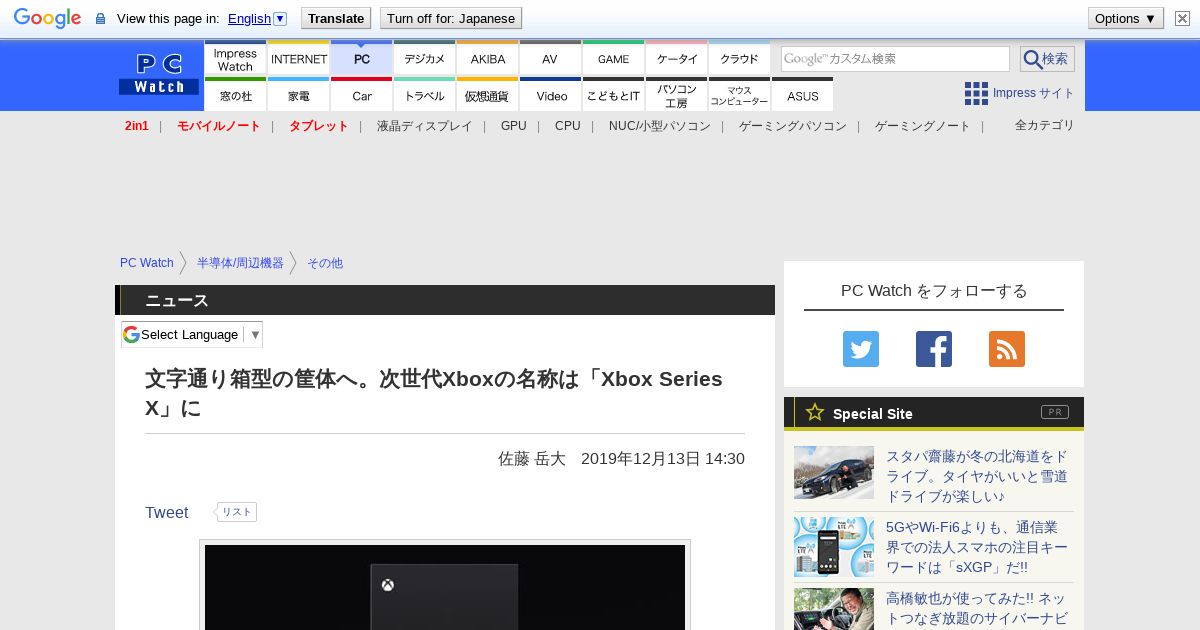Open the こどもとIT tab
The width and height of the screenshot is (1200, 630).
[x=613, y=95]
